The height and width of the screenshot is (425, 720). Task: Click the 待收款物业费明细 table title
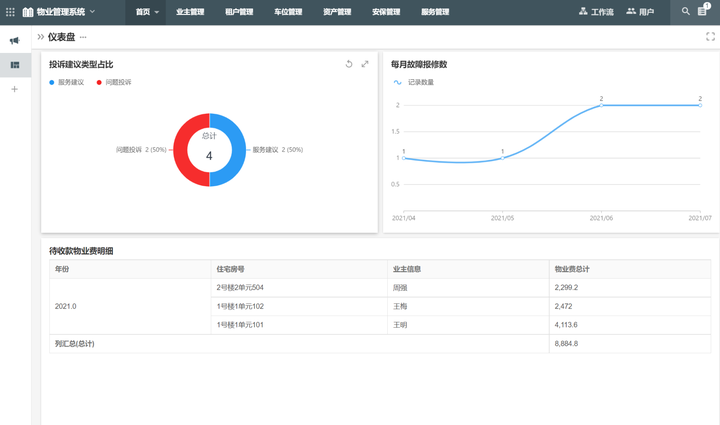(81, 251)
